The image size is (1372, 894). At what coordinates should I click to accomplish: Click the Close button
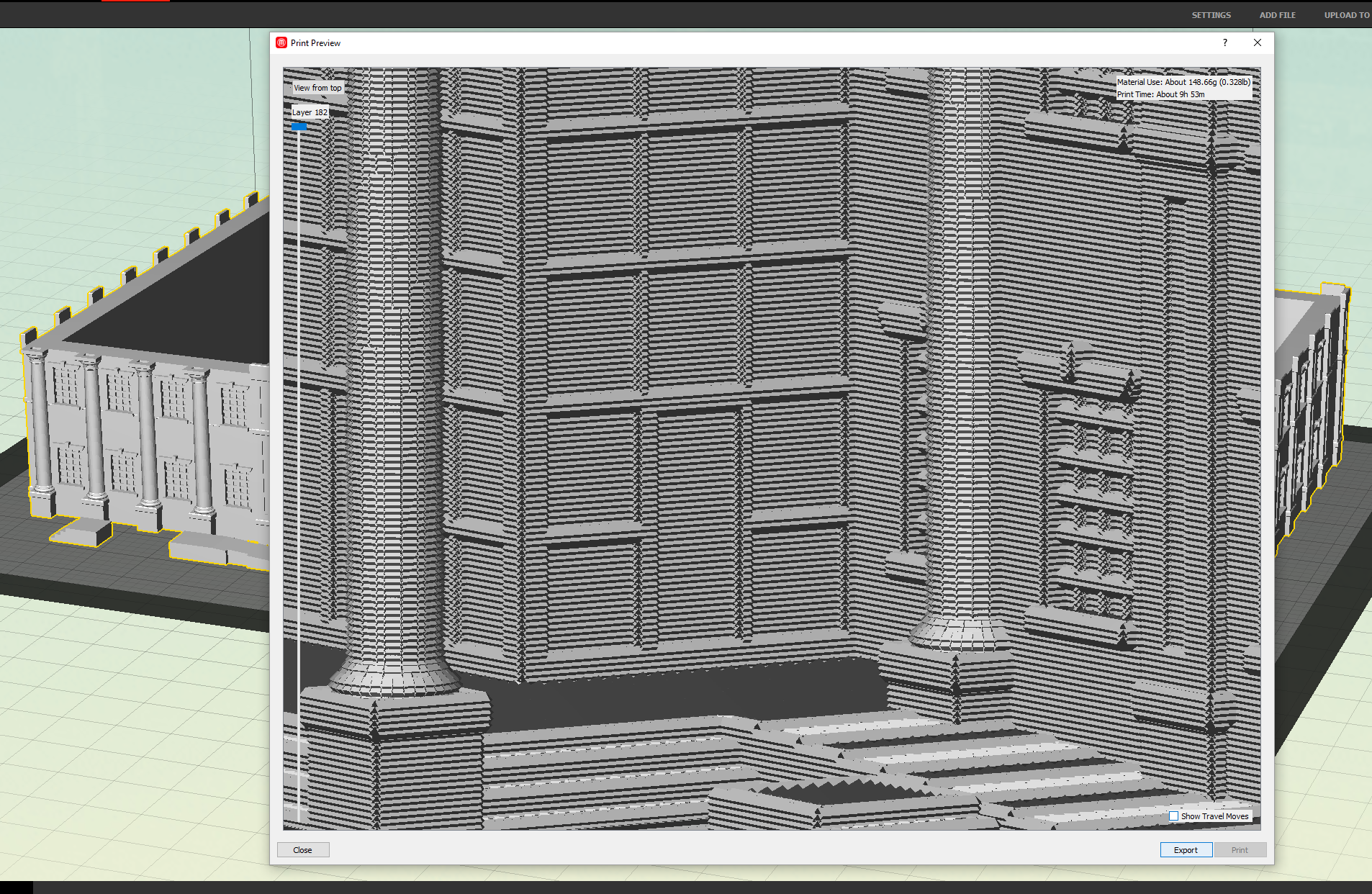tap(303, 850)
